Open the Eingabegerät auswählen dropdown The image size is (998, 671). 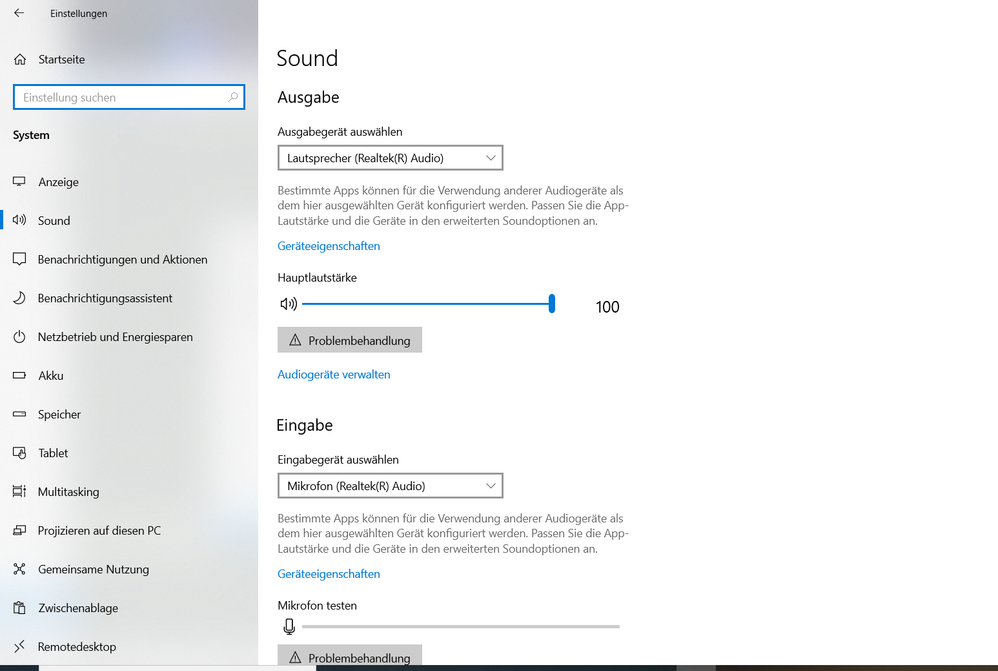click(x=390, y=485)
